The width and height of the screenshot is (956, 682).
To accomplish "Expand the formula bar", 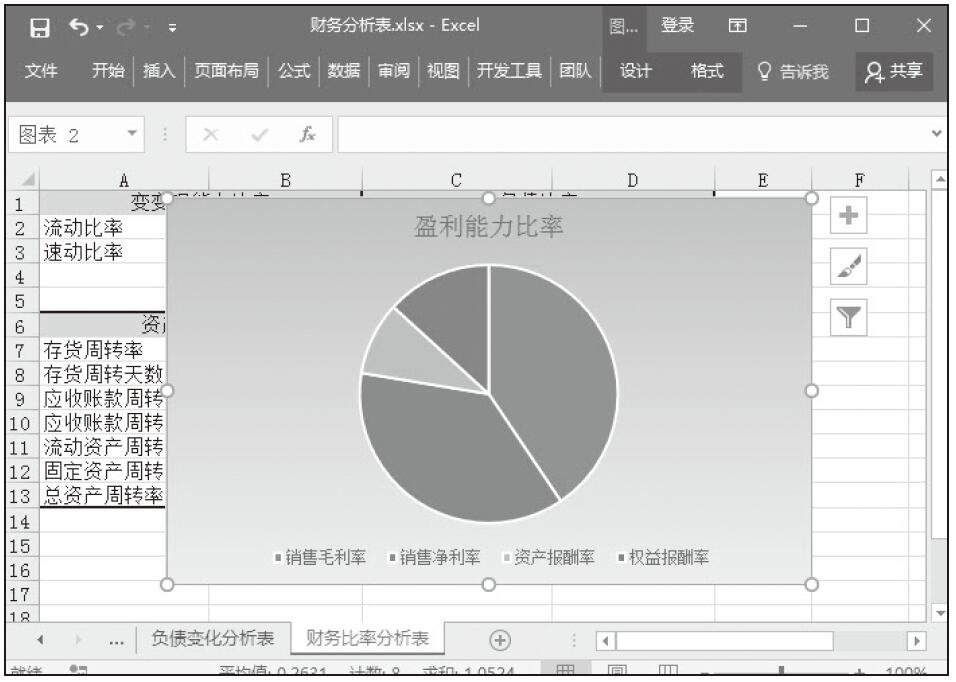I will (937, 133).
